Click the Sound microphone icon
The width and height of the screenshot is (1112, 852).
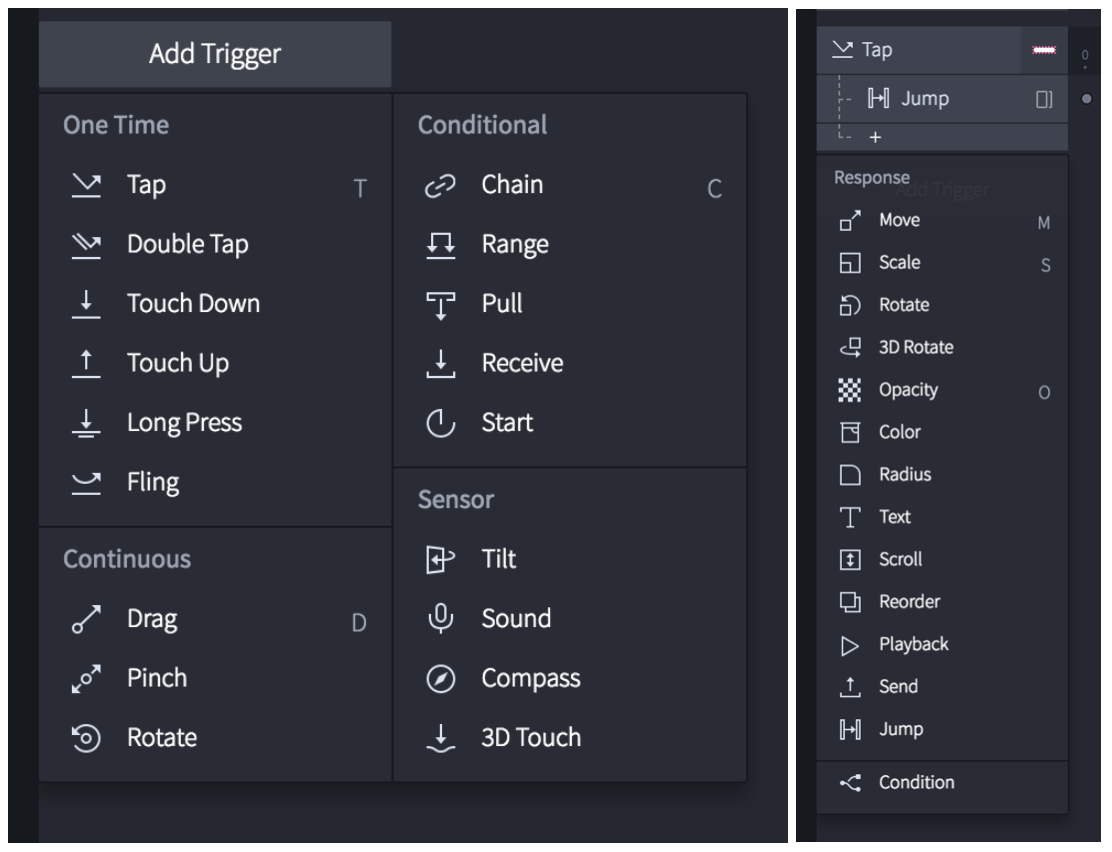[x=441, y=618]
